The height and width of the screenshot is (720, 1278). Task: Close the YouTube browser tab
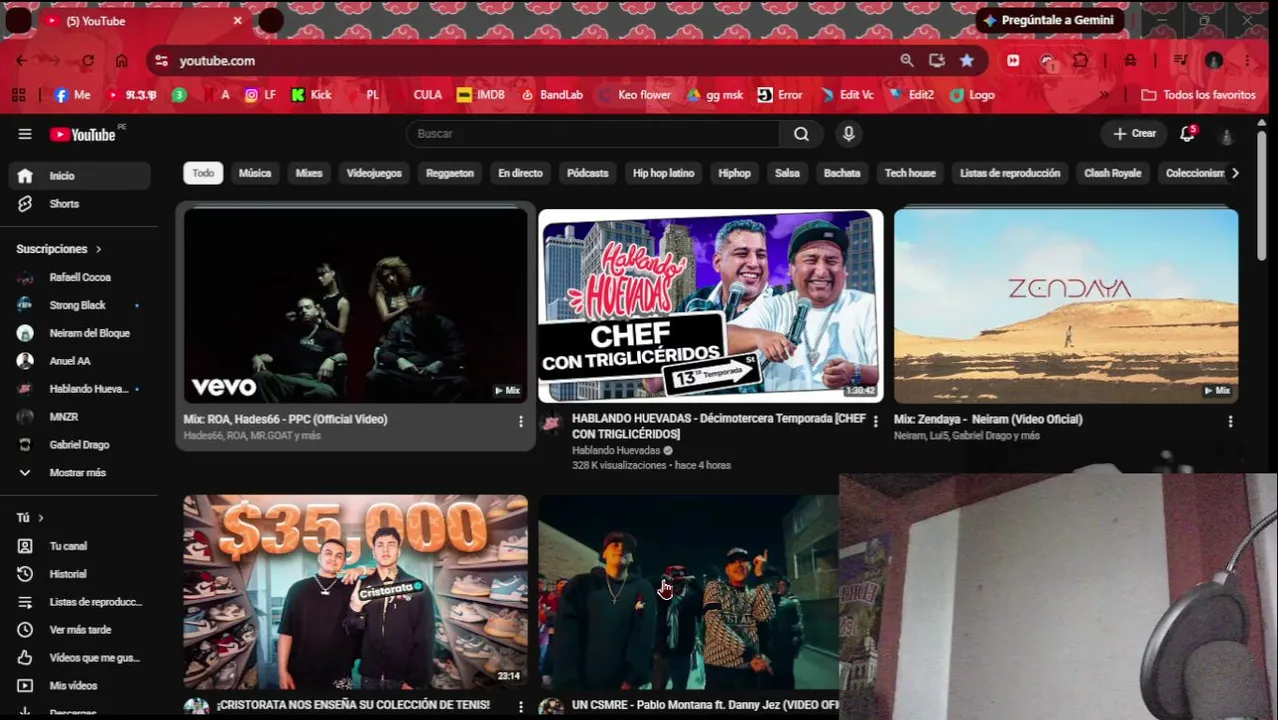click(237, 21)
